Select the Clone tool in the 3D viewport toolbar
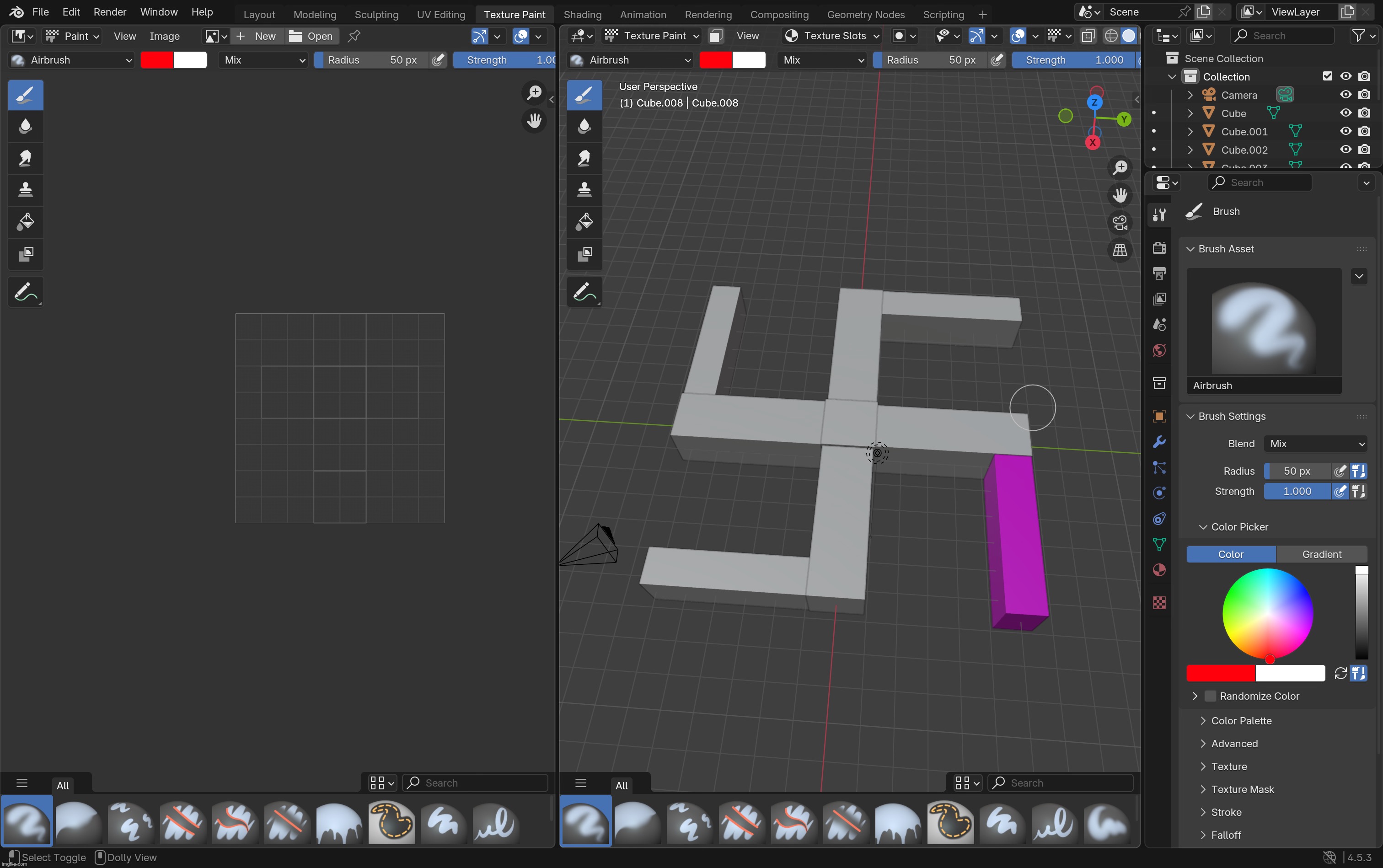The image size is (1383, 868). (584, 189)
